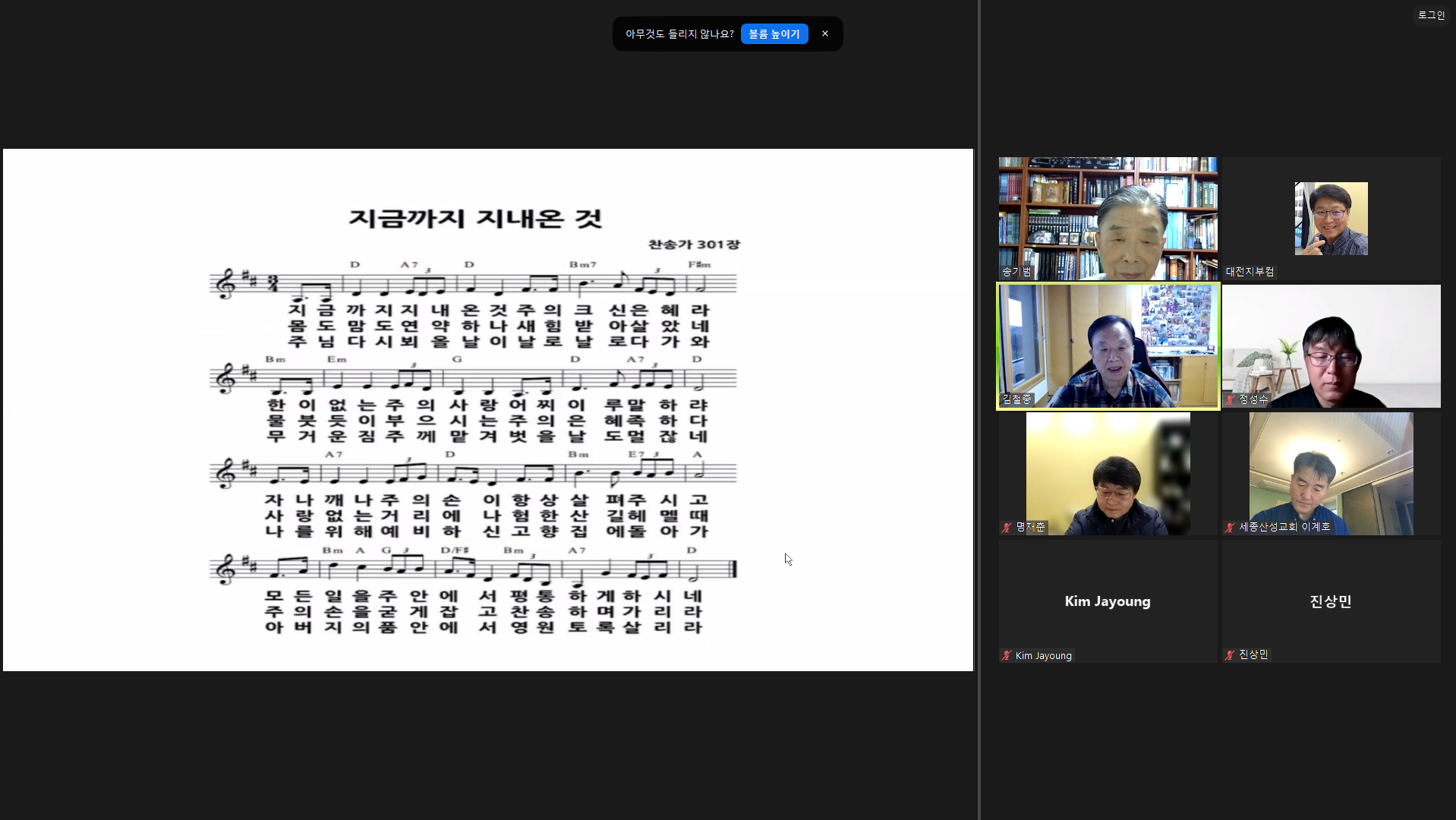Click muted mic icon beside 정성수
1456x820 pixels.
point(1230,399)
